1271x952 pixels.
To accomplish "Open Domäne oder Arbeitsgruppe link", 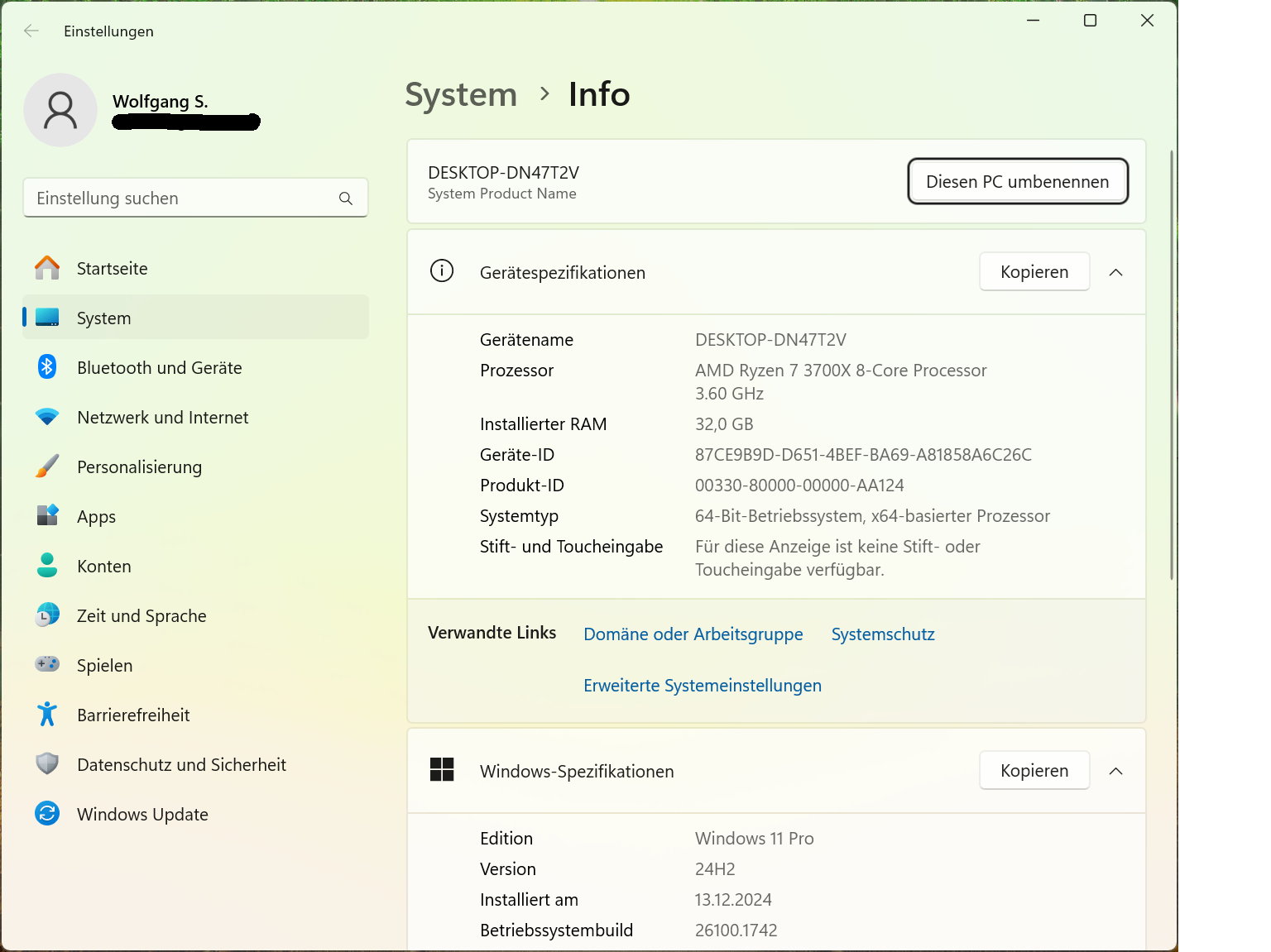I will tap(693, 634).
